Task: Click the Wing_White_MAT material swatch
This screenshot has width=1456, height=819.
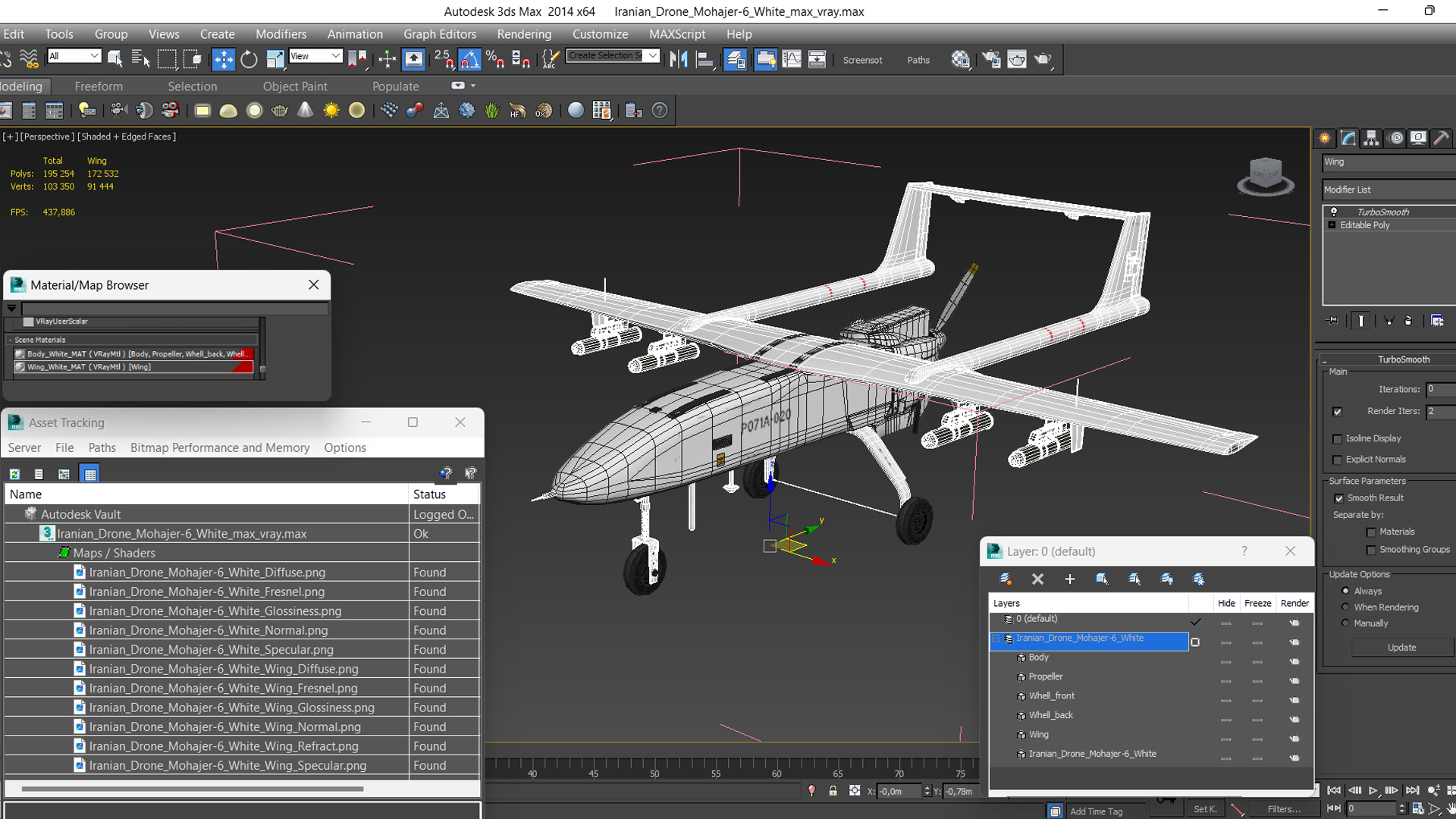Action: pyautogui.click(x=20, y=367)
